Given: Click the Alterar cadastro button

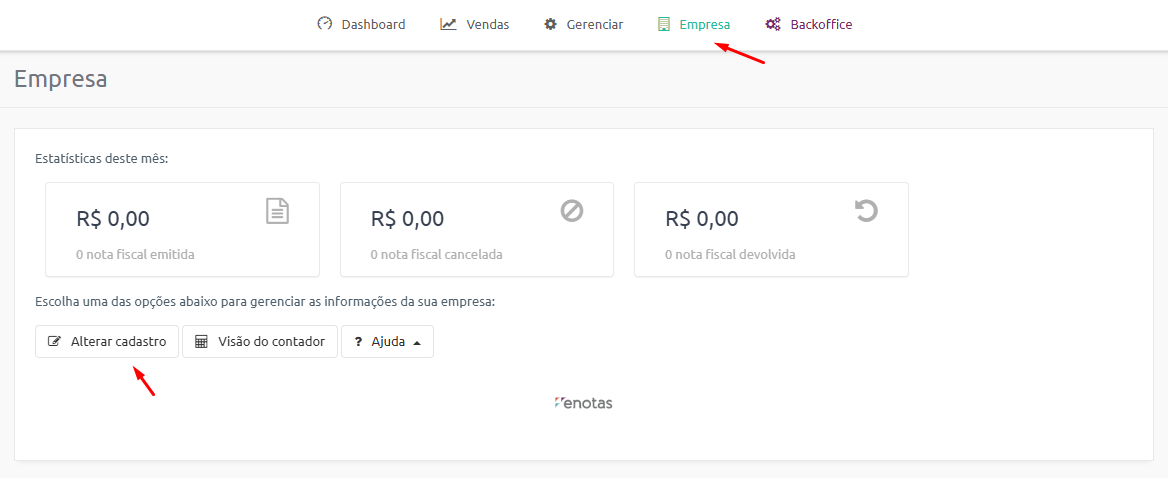Looking at the screenshot, I should [x=107, y=342].
